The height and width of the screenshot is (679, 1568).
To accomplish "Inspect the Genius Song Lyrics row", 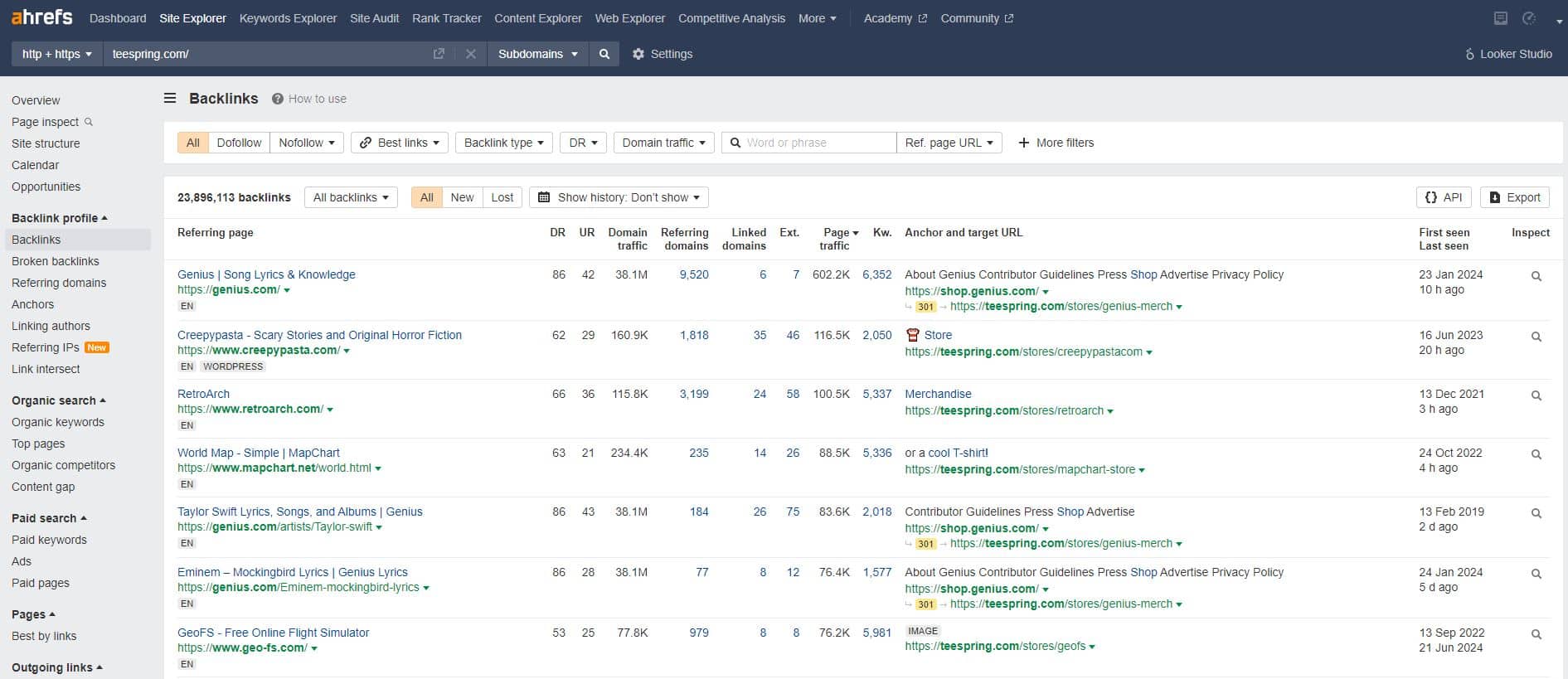I will tap(1536, 276).
